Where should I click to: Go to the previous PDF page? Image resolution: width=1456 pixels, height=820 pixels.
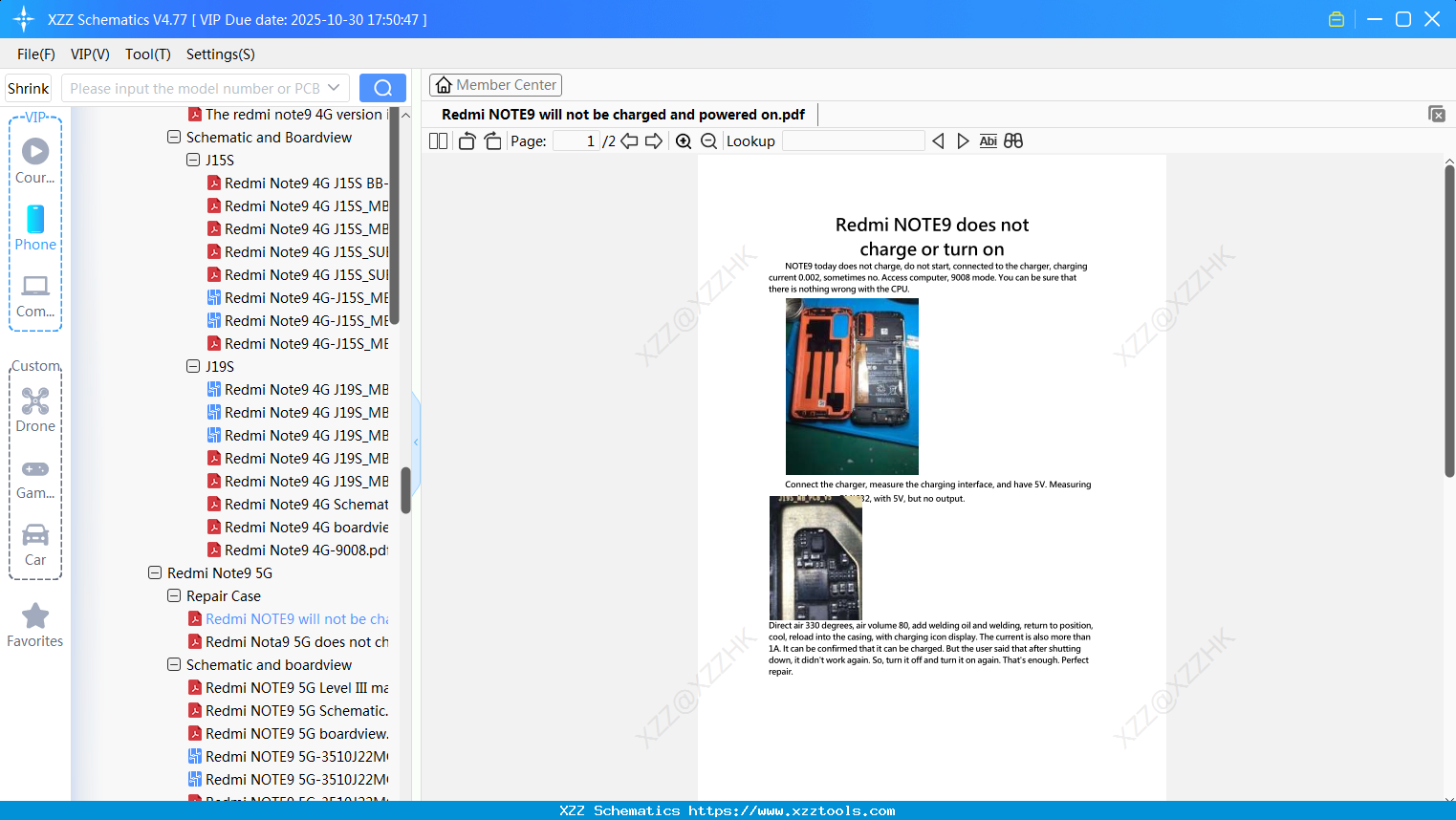tap(629, 141)
